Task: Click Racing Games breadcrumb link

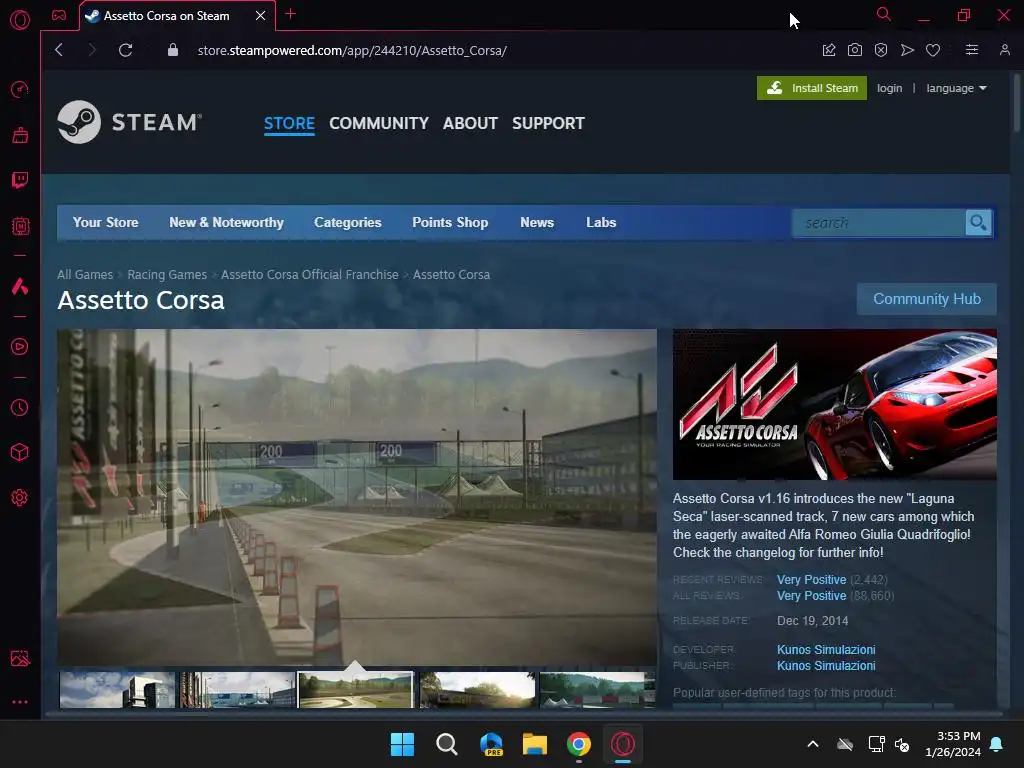Action: coord(167,275)
